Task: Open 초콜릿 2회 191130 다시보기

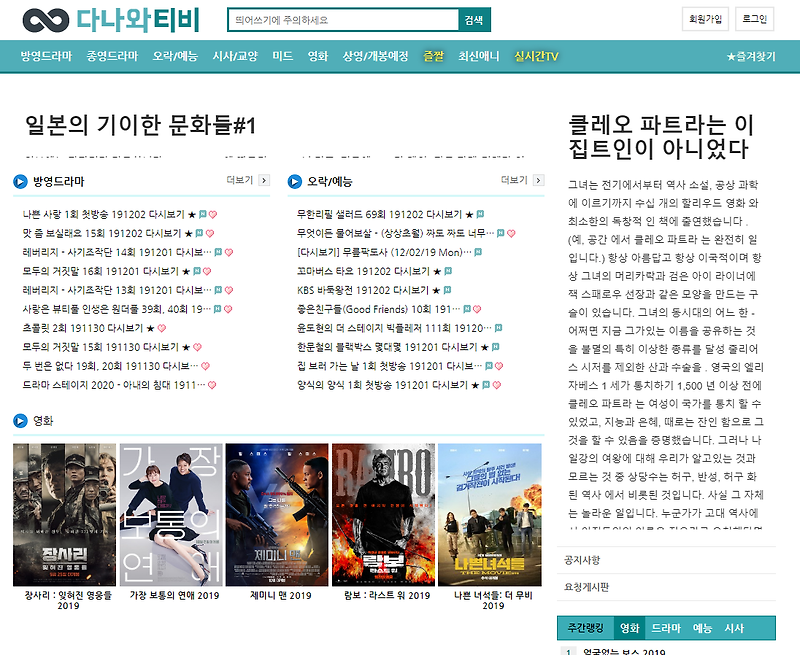Action: pos(83,328)
